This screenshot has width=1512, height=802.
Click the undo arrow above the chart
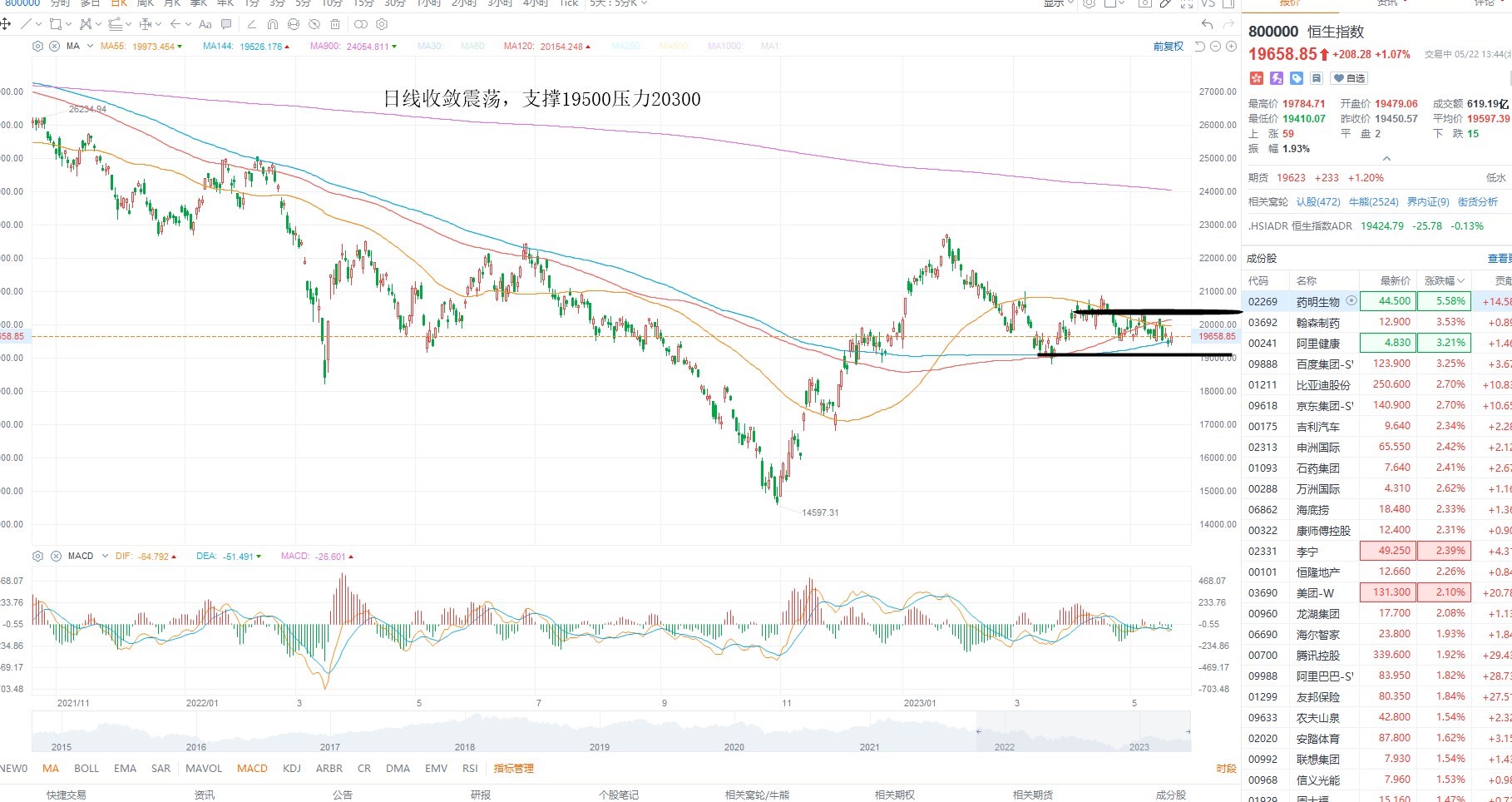(x=1207, y=24)
